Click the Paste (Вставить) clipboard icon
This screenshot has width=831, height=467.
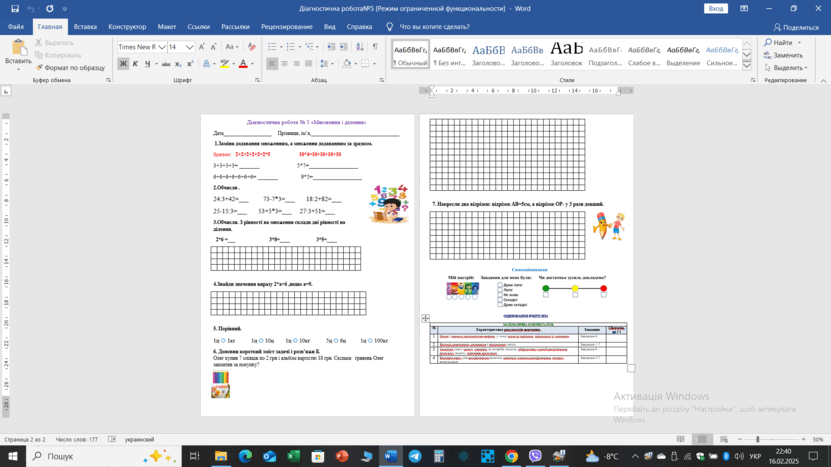[x=18, y=48]
